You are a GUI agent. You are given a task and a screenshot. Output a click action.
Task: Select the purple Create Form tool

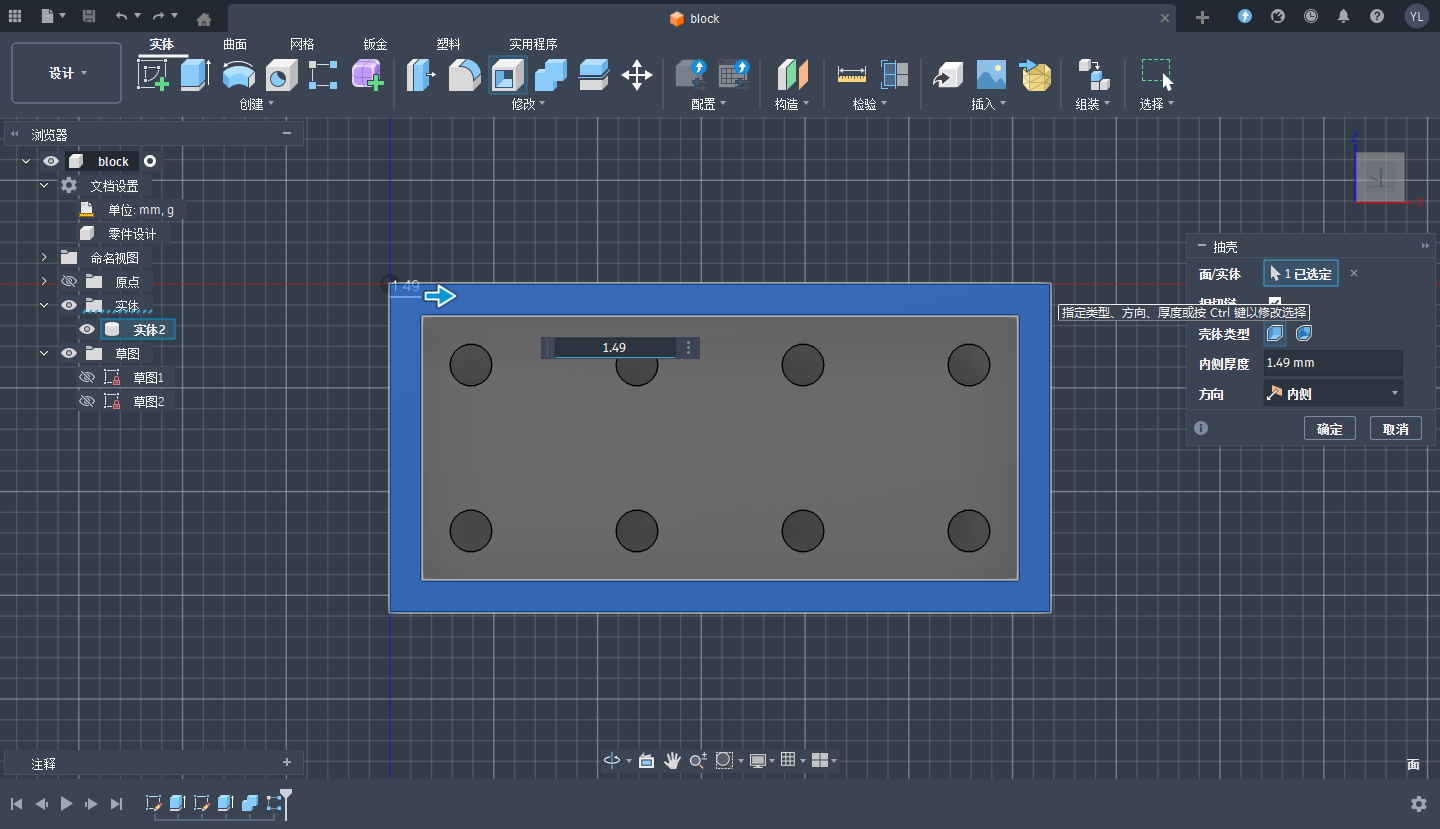point(367,75)
